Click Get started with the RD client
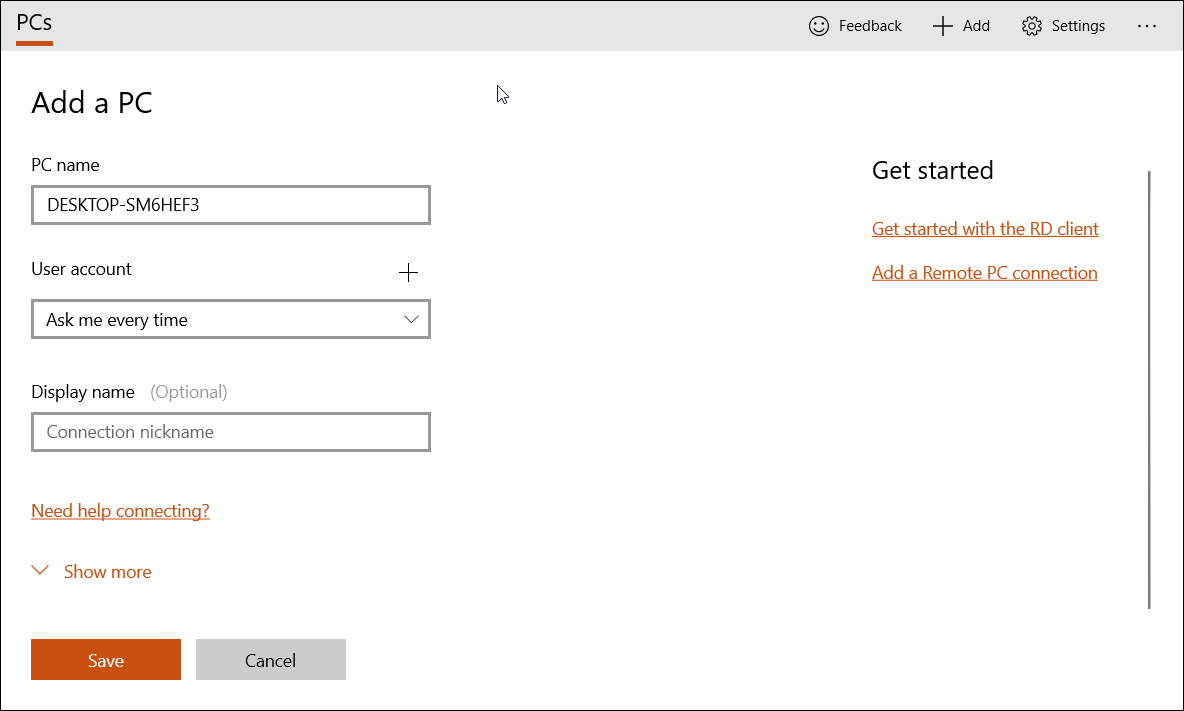 tap(984, 228)
